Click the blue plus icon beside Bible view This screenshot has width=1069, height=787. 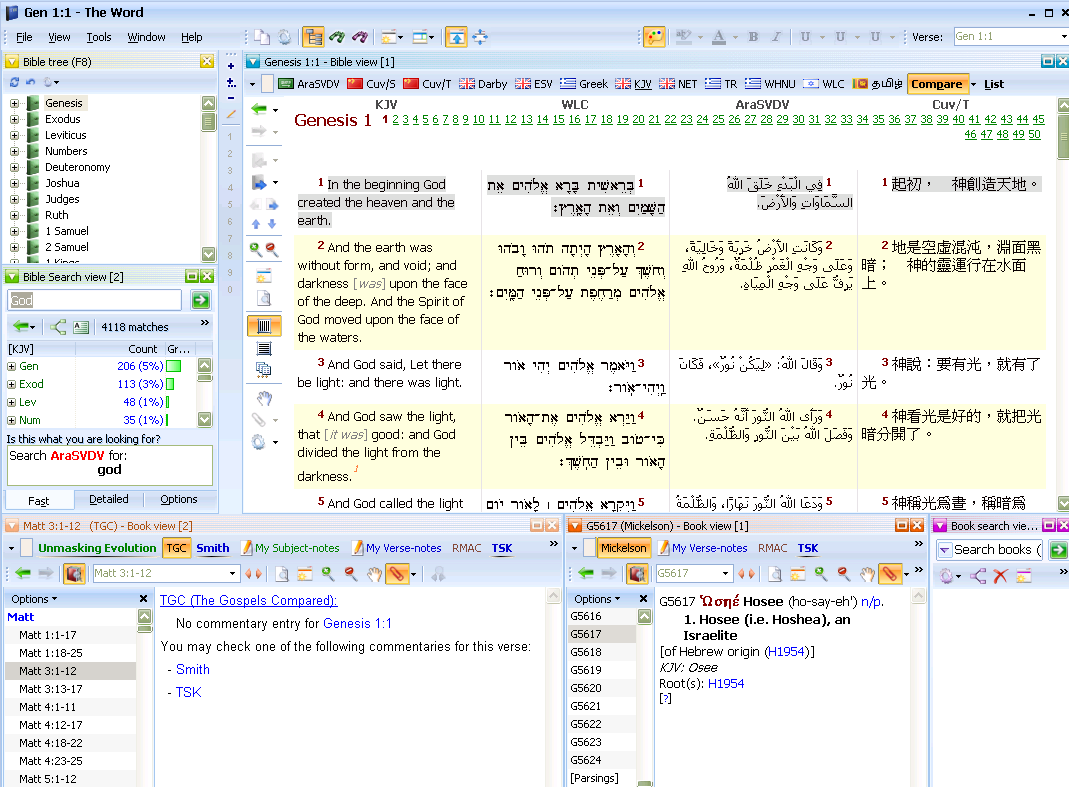tap(231, 66)
